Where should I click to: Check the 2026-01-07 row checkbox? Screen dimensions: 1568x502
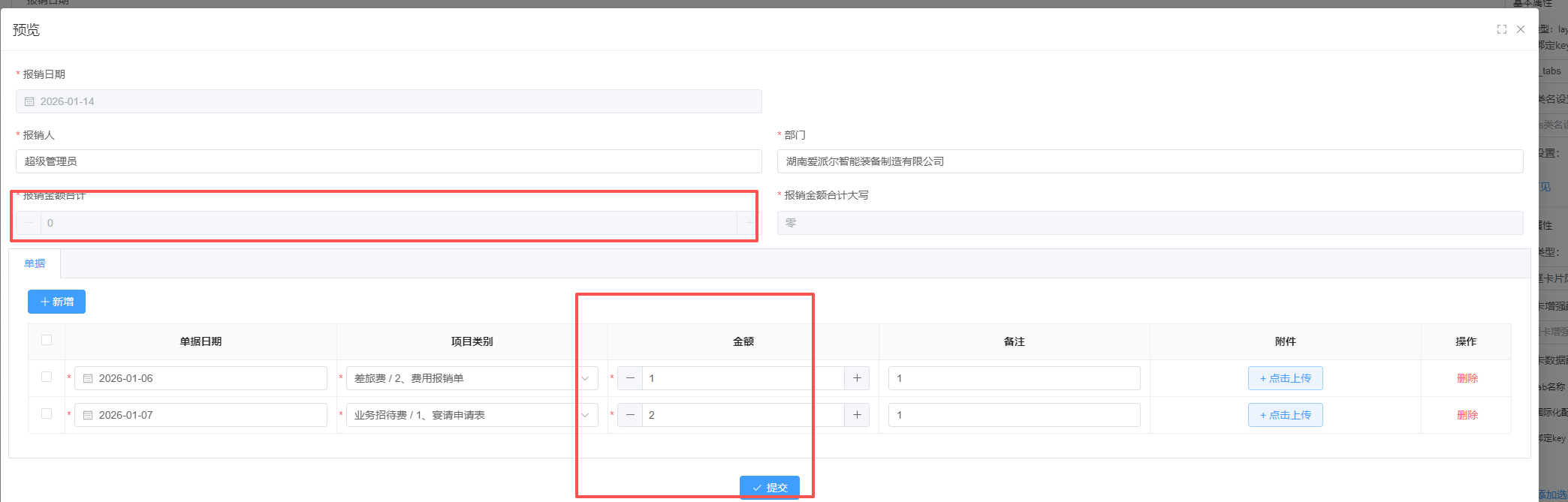coord(47,413)
